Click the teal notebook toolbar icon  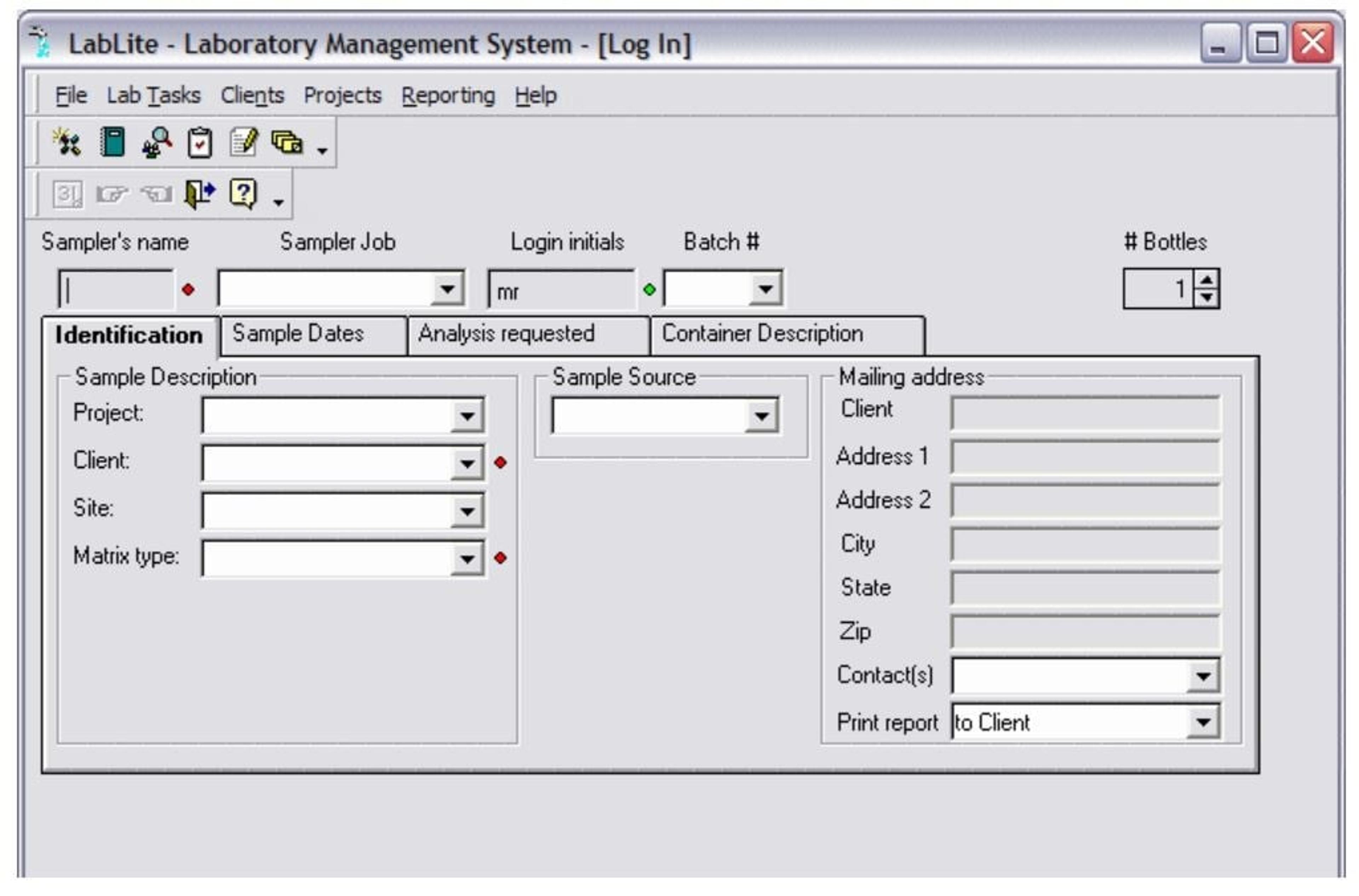click(112, 142)
